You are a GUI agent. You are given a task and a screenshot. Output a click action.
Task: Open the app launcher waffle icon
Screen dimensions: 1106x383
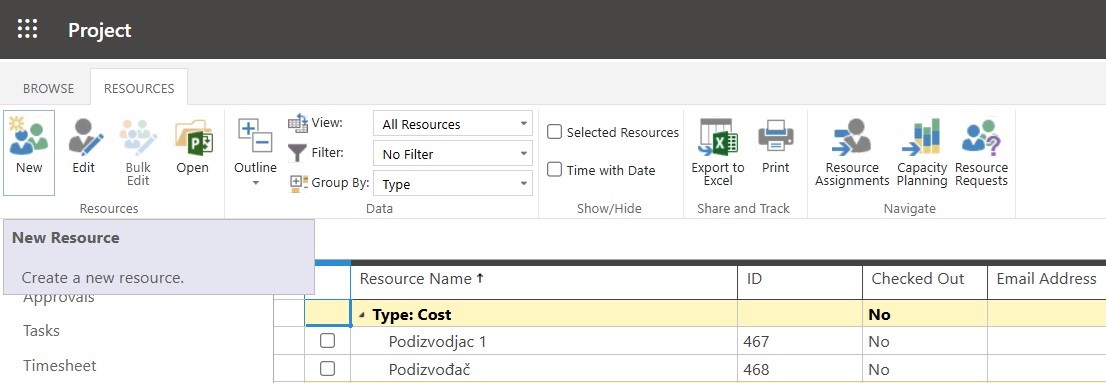tap(27, 30)
